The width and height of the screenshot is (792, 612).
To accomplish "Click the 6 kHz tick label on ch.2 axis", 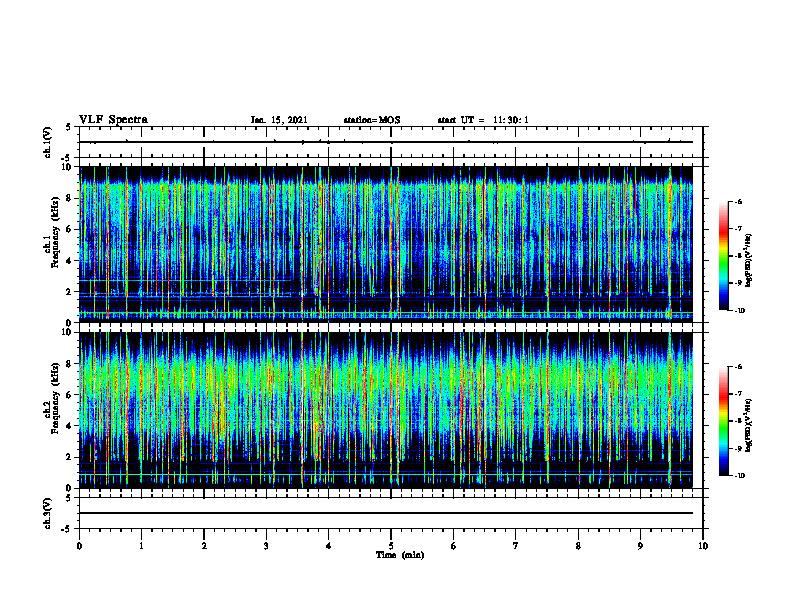I will (x=69, y=394).
